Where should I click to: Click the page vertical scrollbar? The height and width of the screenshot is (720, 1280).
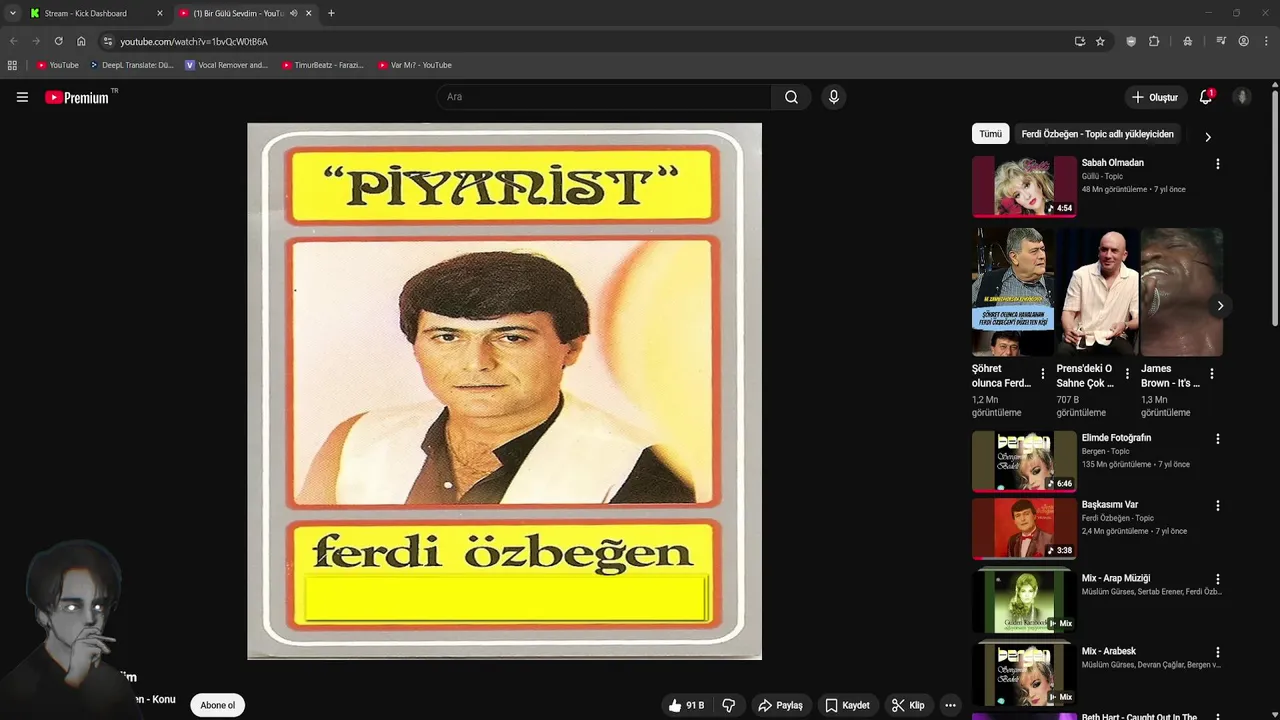click(x=1275, y=208)
